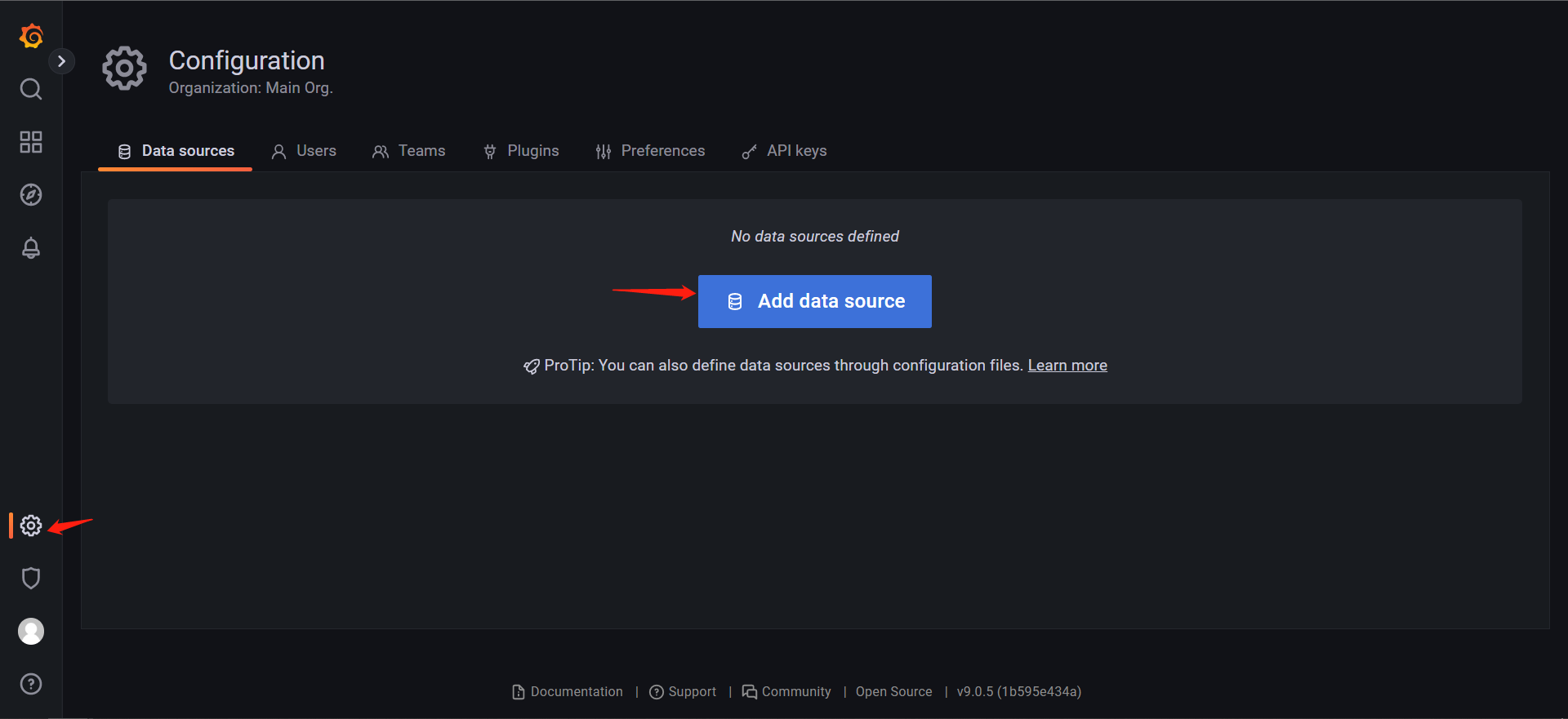Click the Add data source button
1568x719 pixels.
(x=815, y=301)
